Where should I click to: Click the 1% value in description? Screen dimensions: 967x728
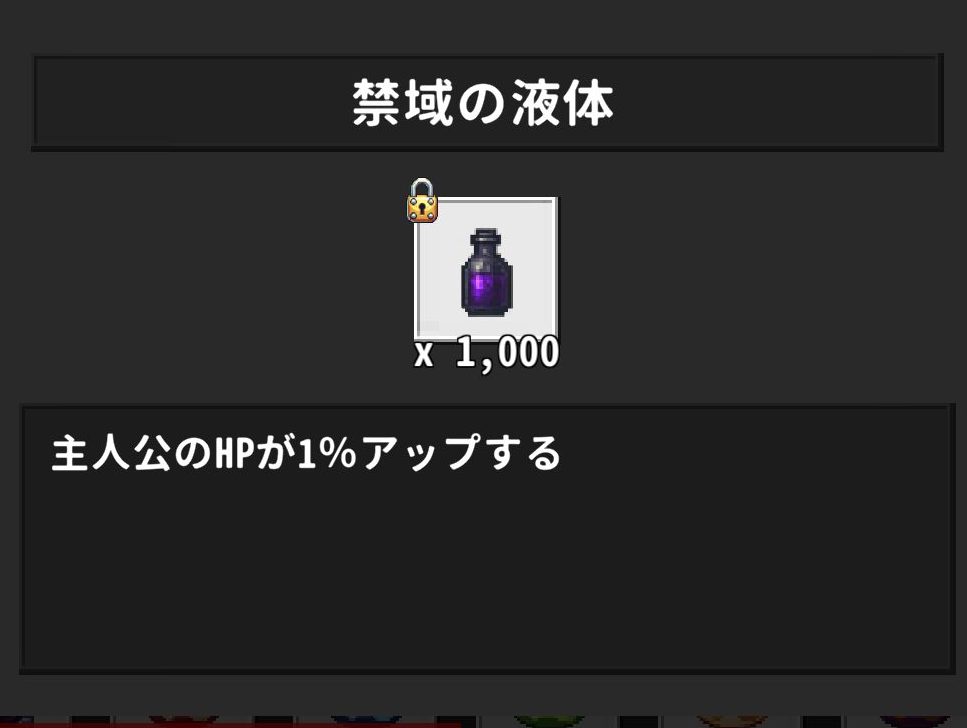click(327, 453)
